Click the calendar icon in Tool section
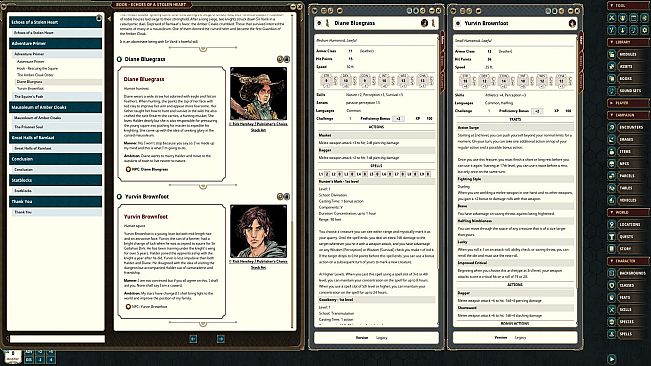 [x=634, y=18]
